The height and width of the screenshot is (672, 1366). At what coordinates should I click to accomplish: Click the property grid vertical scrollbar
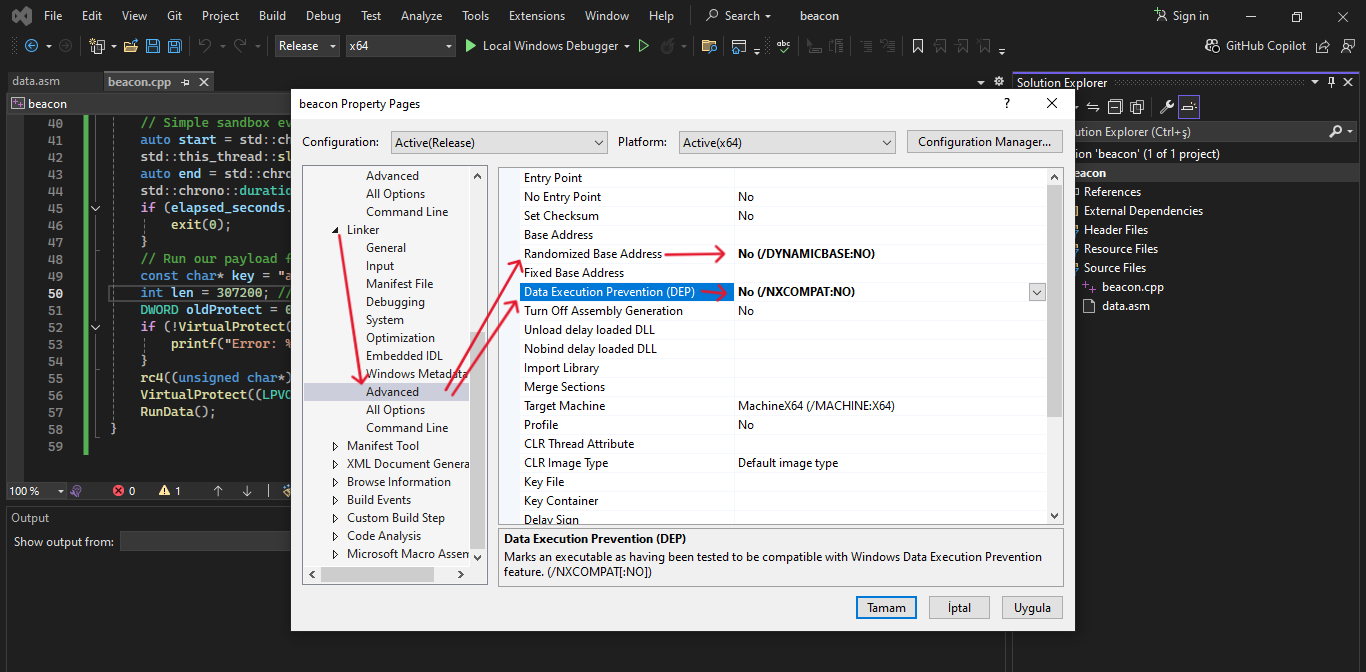pyautogui.click(x=1055, y=301)
